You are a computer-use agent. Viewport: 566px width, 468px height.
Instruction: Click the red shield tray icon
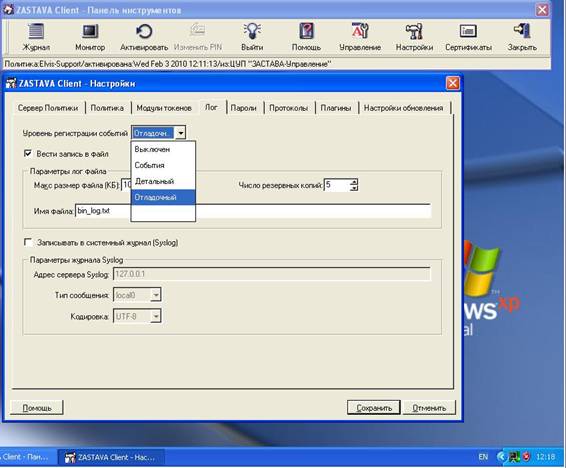[526, 457]
